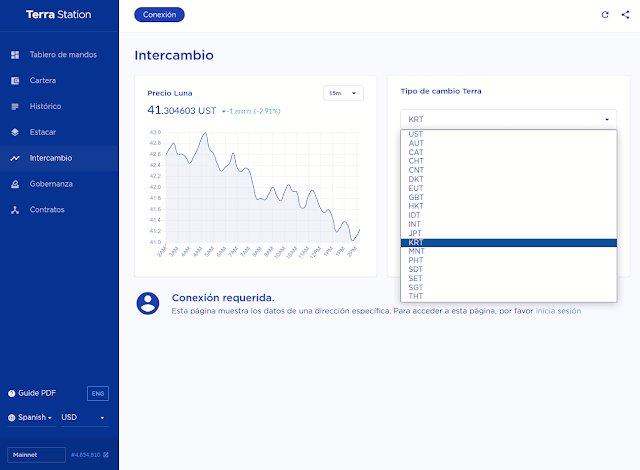640x470 pixels.
Task: Click the Intercambio chart-line icon
Action: point(15,158)
